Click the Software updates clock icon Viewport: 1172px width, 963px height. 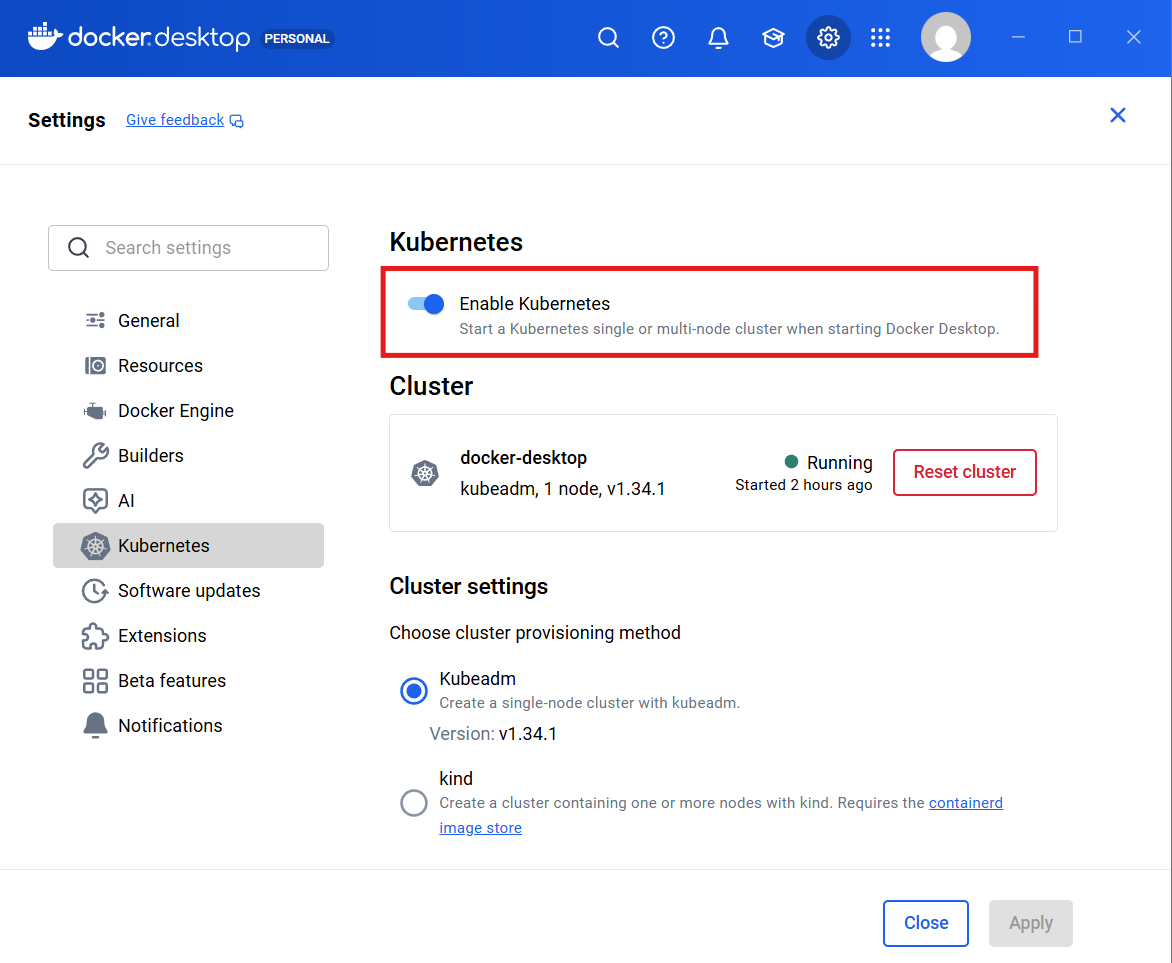click(95, 591)
